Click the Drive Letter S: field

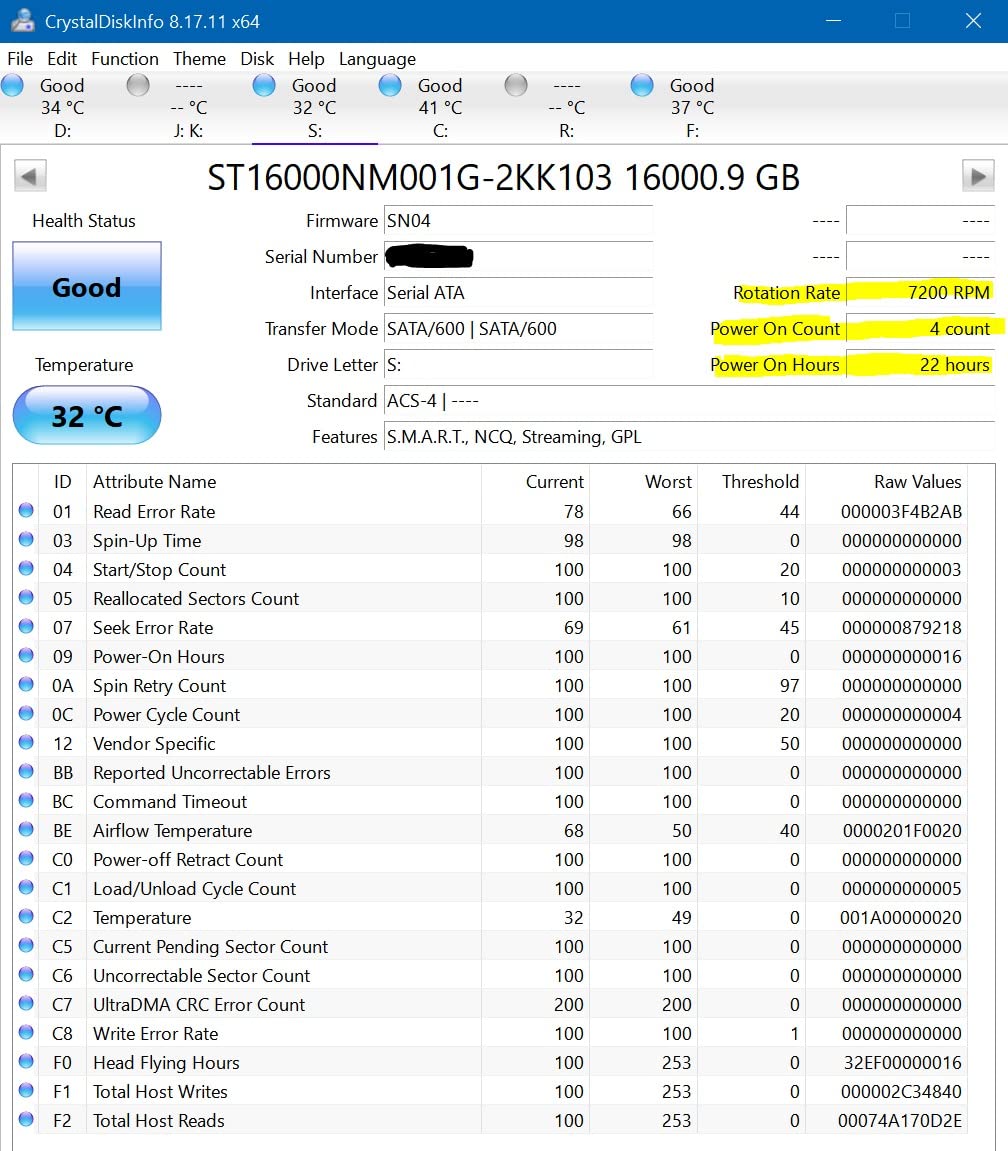pos(518,365)
